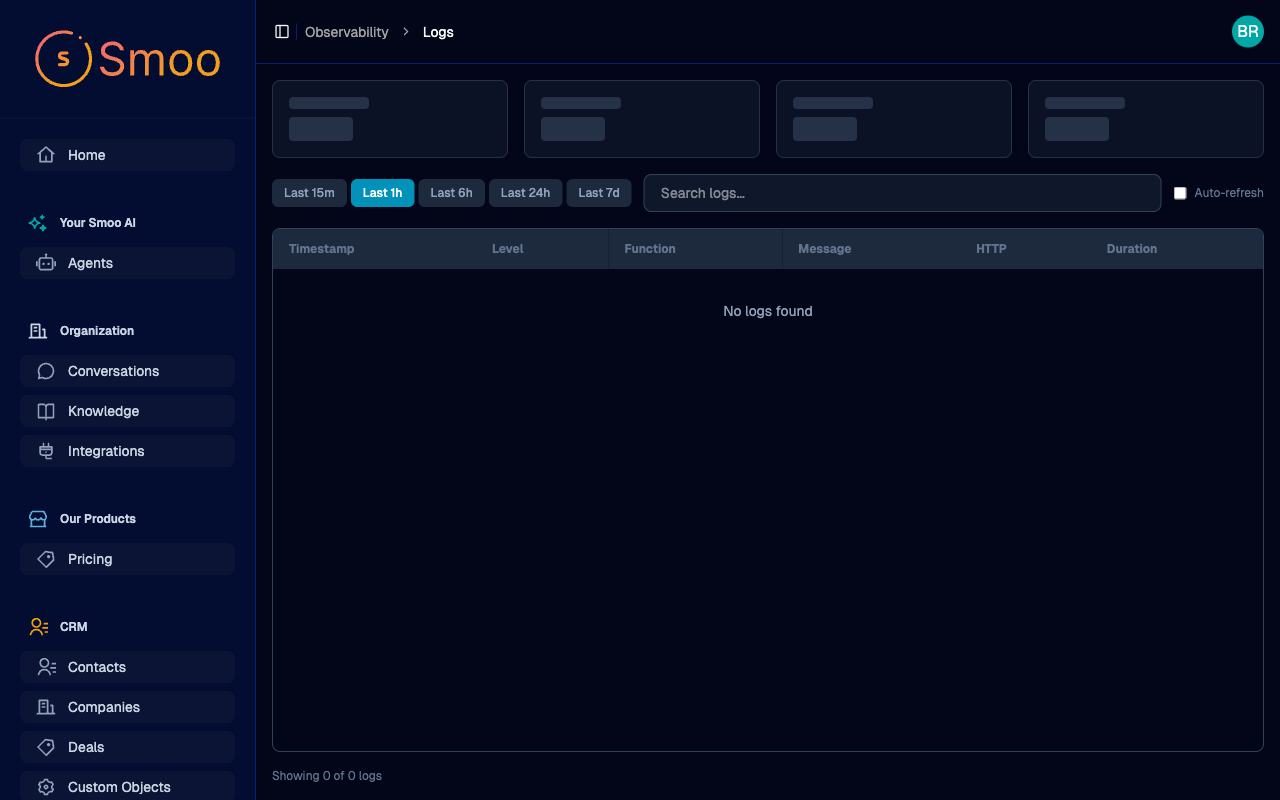The width and height of the screenshot is (1280, 800).
Task: Select Agents under Your Smoo AI
Action: tap(127, 263)
